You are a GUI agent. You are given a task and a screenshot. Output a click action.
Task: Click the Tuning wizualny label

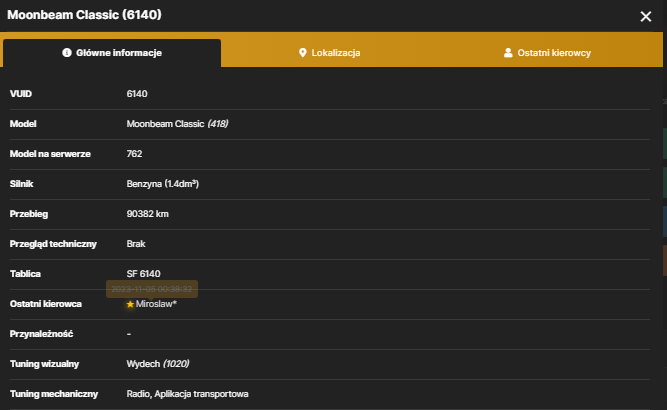(x=44, y=364)
